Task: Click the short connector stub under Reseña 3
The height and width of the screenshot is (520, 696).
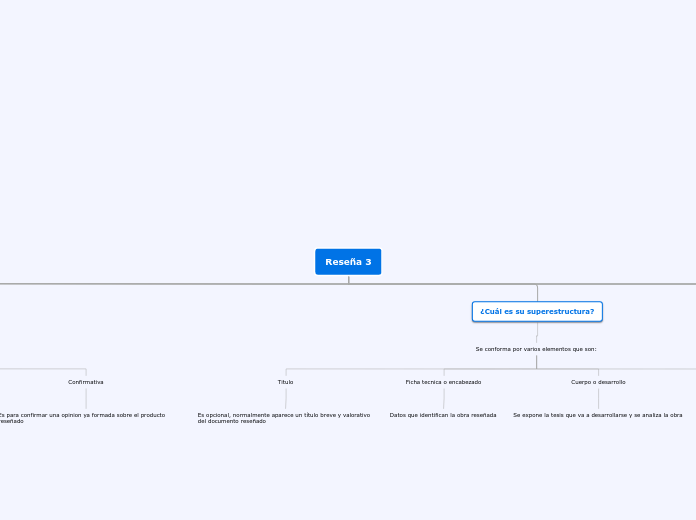Action: [x=349, y=279]
